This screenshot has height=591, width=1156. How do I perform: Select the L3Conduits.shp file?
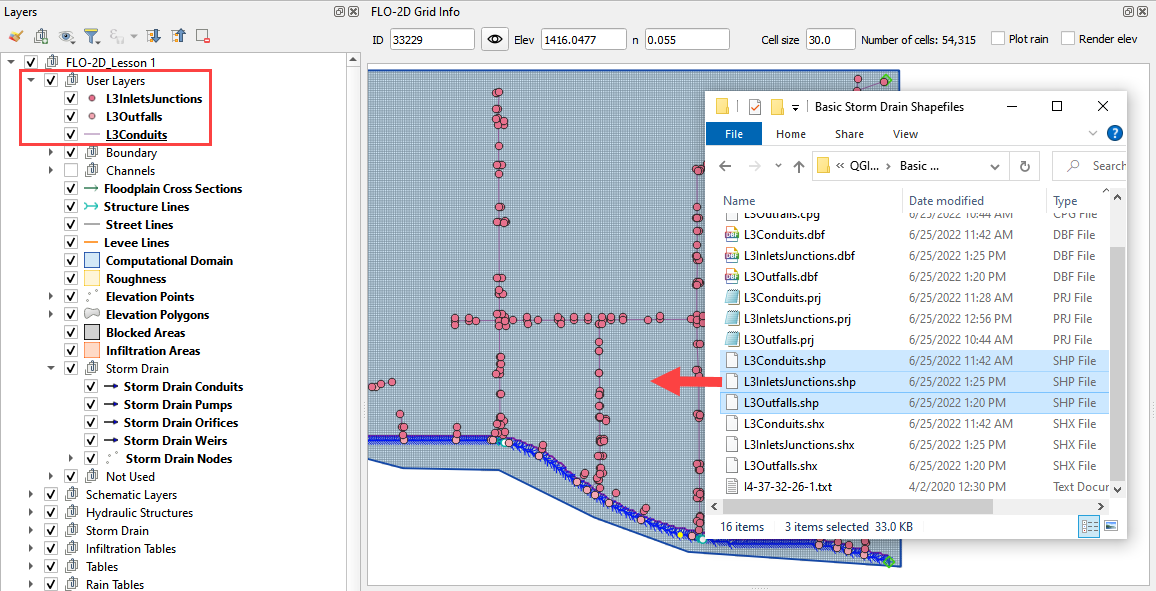[784, 361]
